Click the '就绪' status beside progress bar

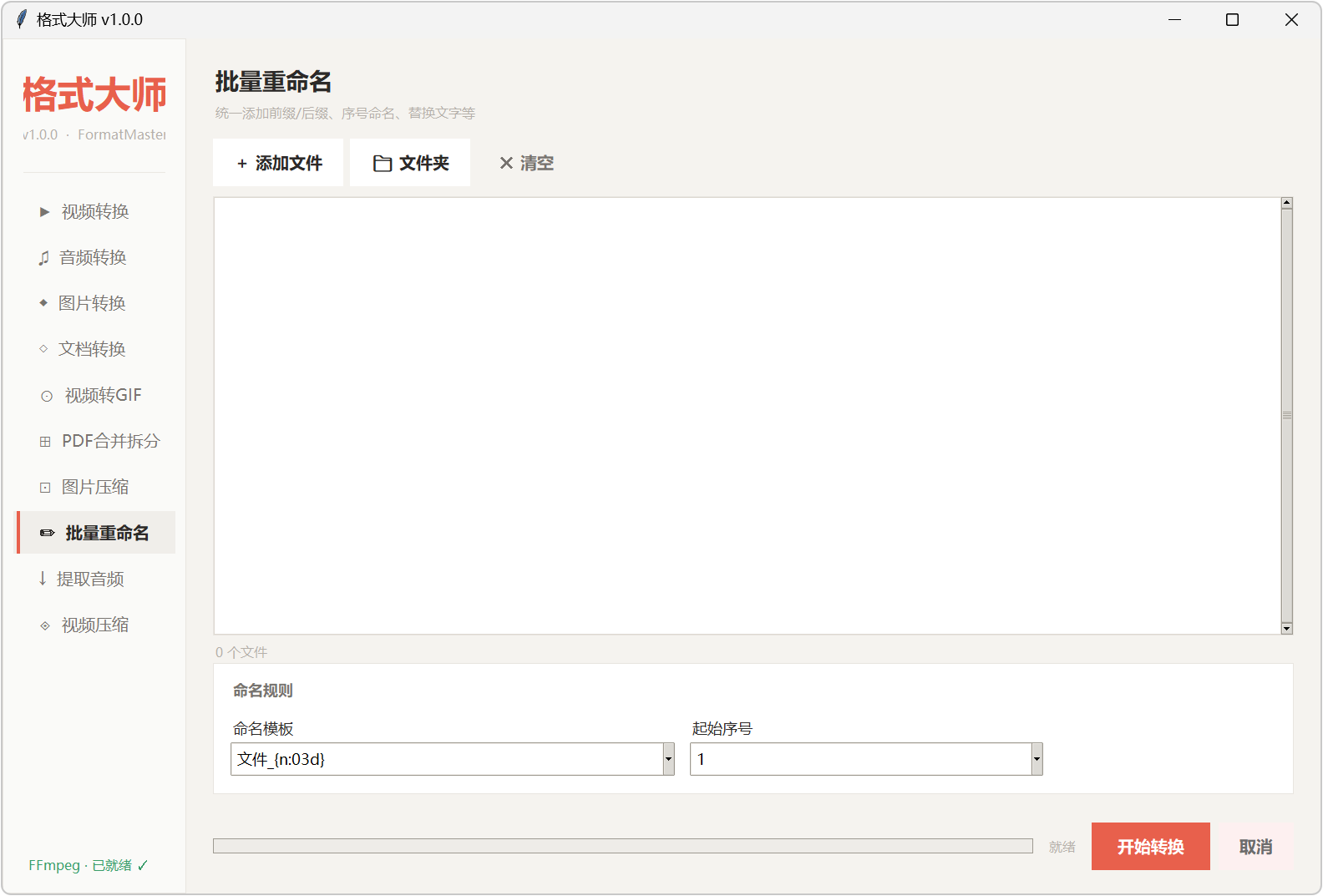(x=1062, y=847)
